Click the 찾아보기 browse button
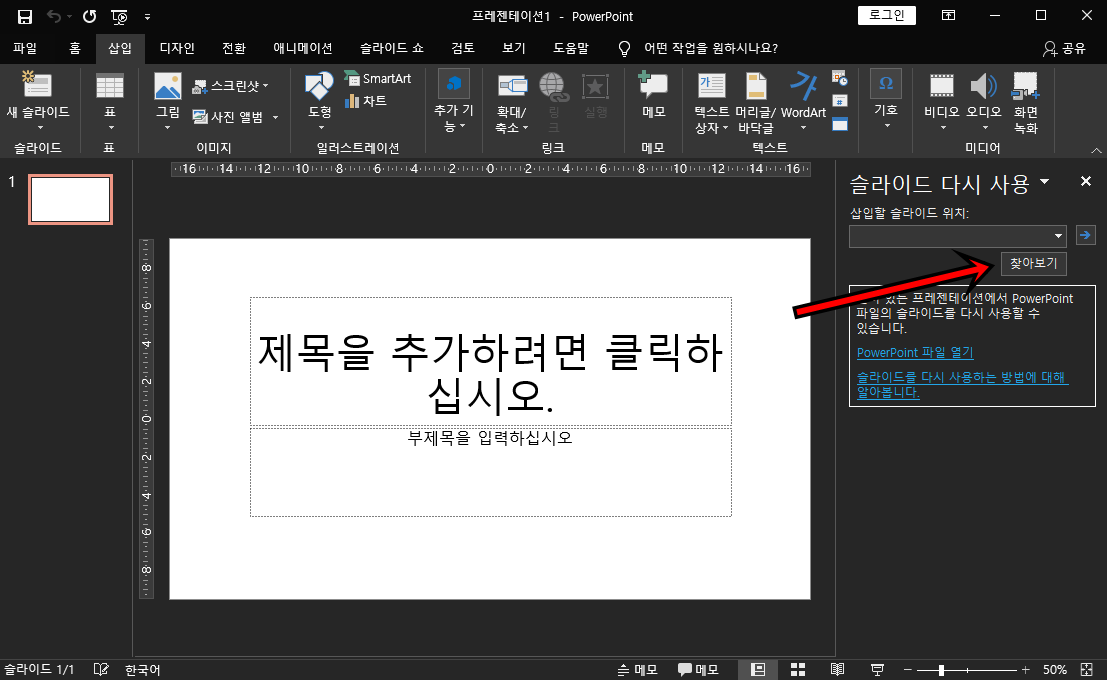The height and width of the screenshot is (680, 1107). (x=1033, y=263)
